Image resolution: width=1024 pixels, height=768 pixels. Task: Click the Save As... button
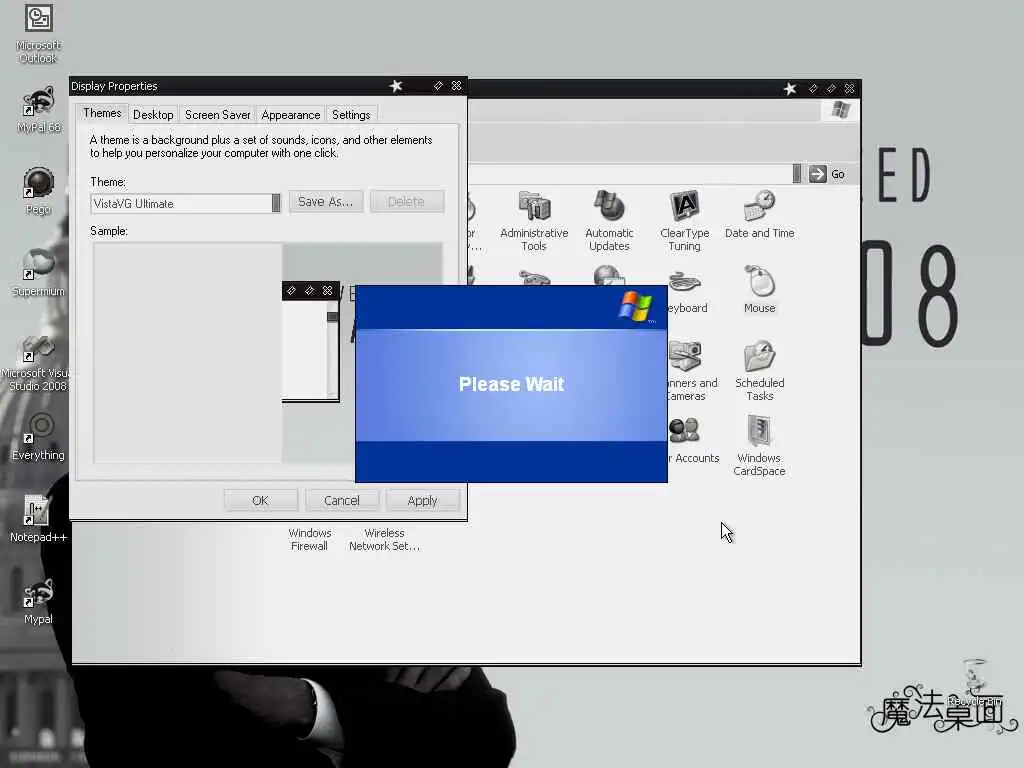coord(325,202)
